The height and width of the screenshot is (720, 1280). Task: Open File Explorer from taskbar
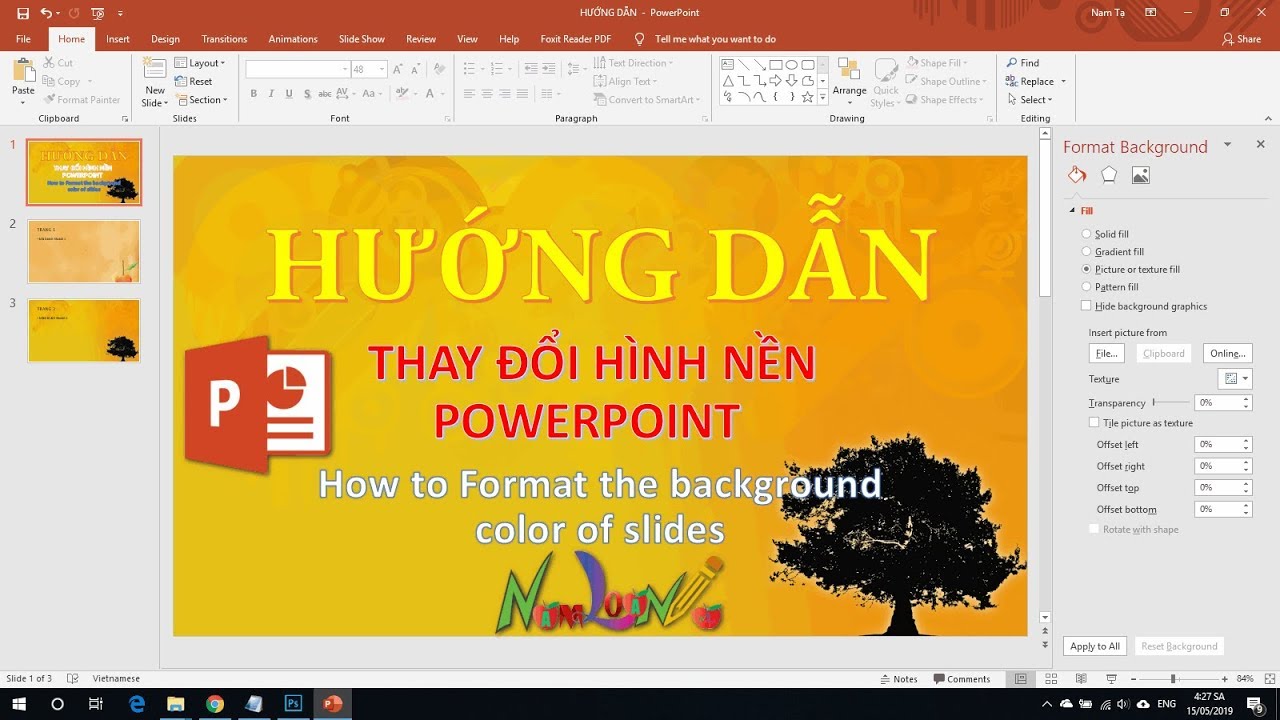(x=176, y=704)
